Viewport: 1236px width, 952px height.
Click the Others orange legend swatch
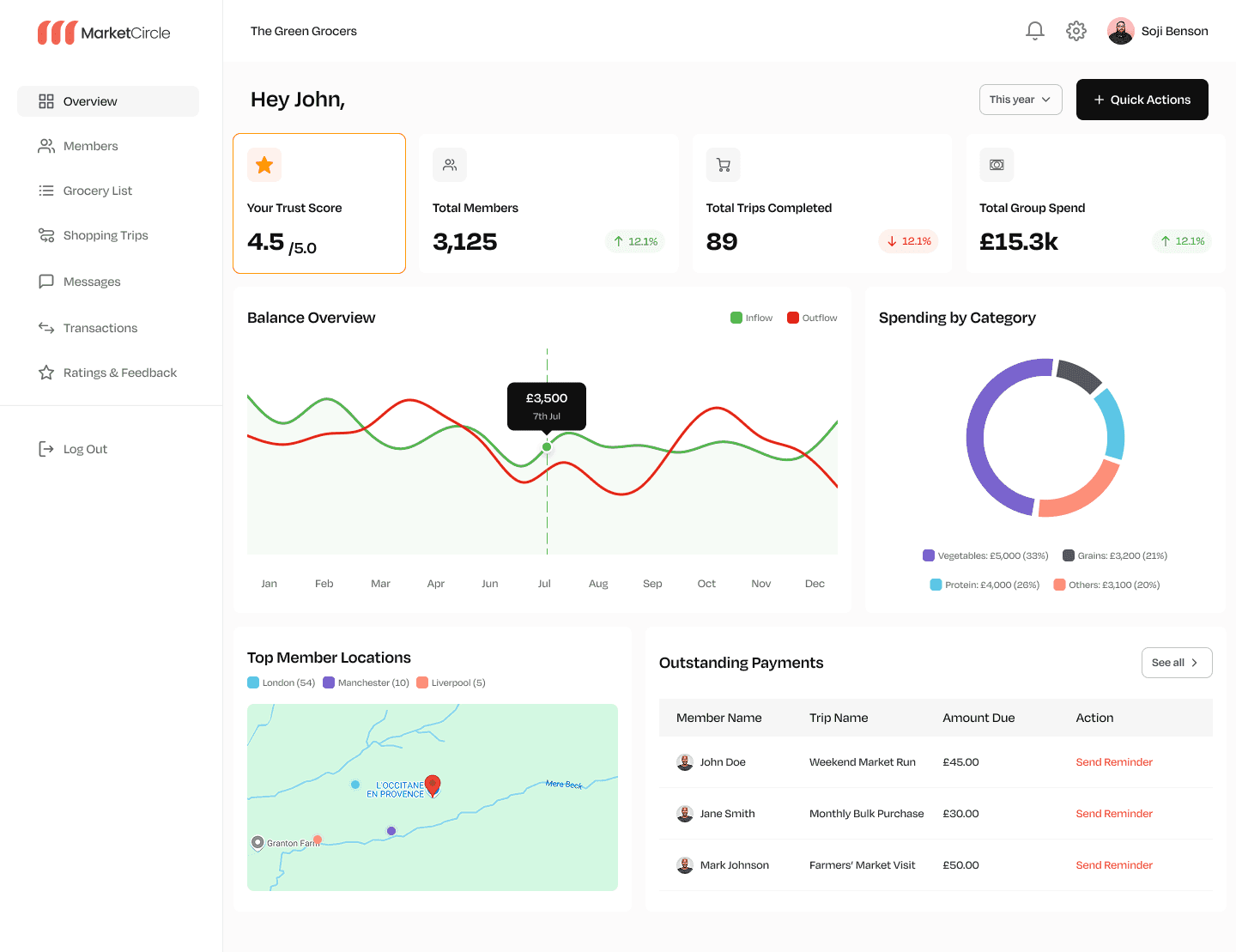pyautogui.click(x=1060, y=585)
